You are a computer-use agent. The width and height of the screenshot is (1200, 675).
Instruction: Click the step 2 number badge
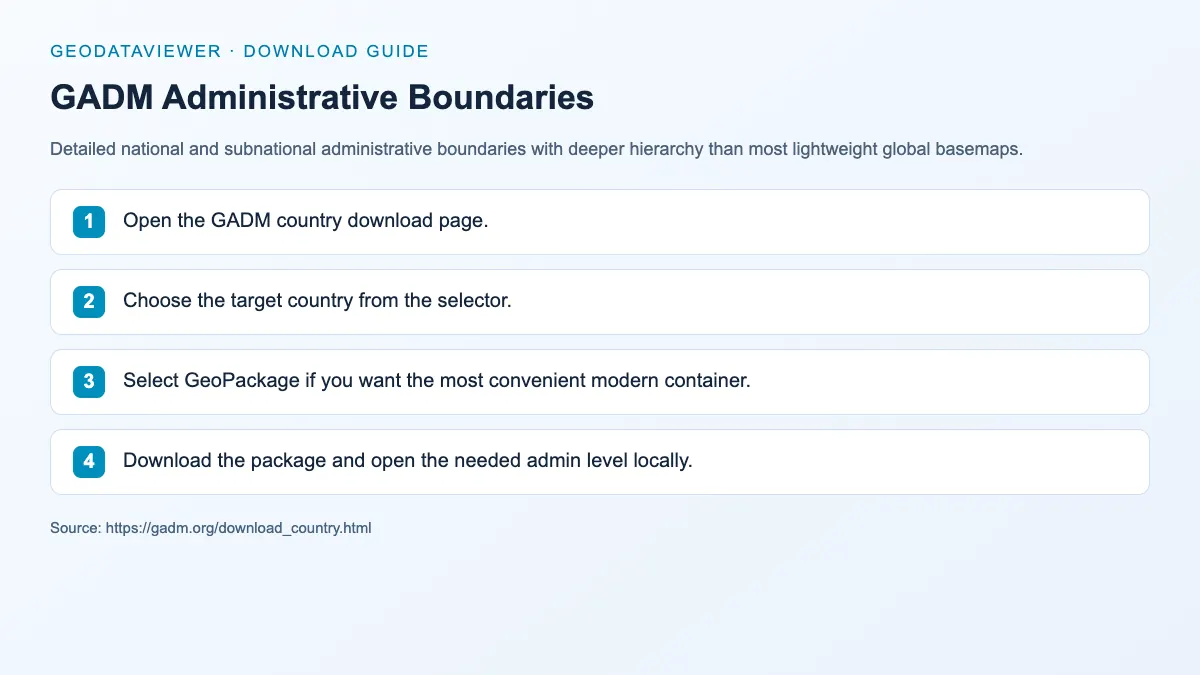point(89,302)
